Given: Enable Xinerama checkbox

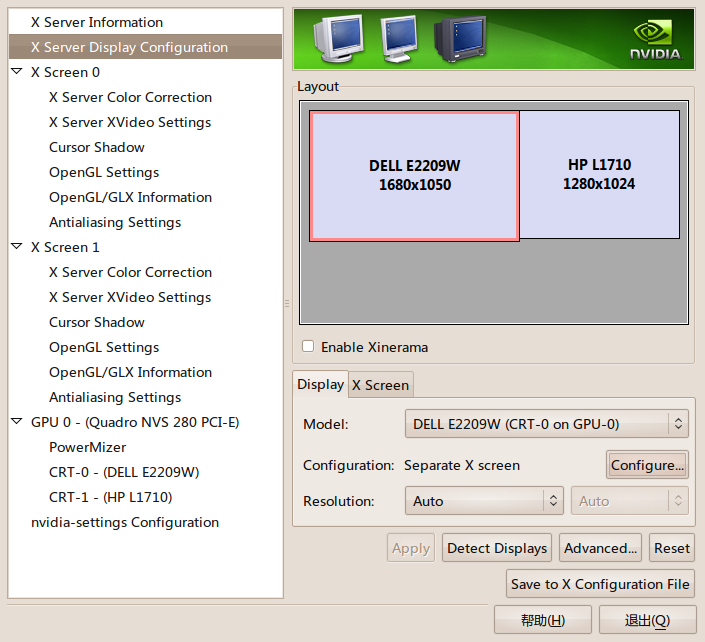Looking at the screenshot, I should pos(308,346).
